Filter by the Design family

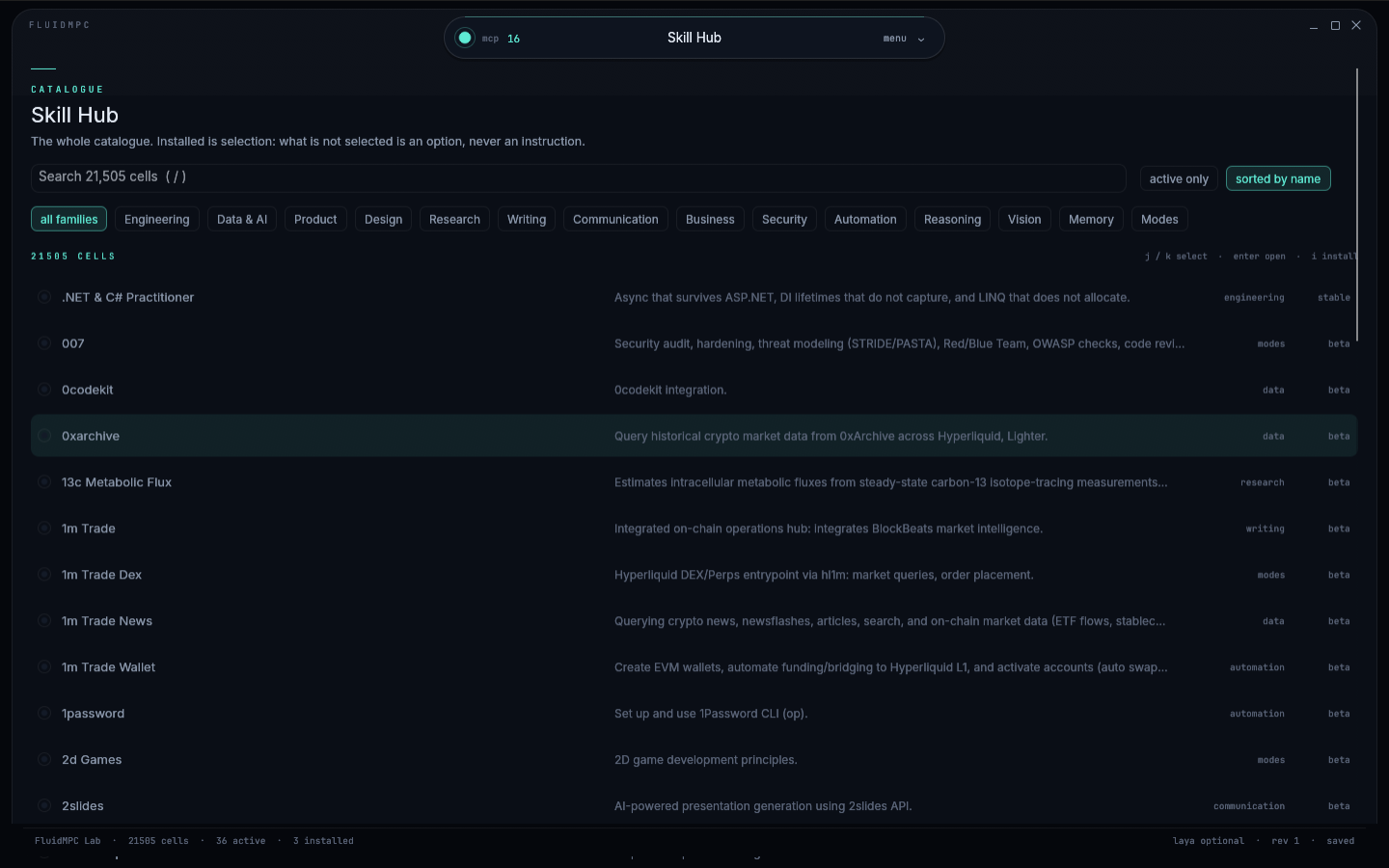pyautogui.click(x=384, y=219)
